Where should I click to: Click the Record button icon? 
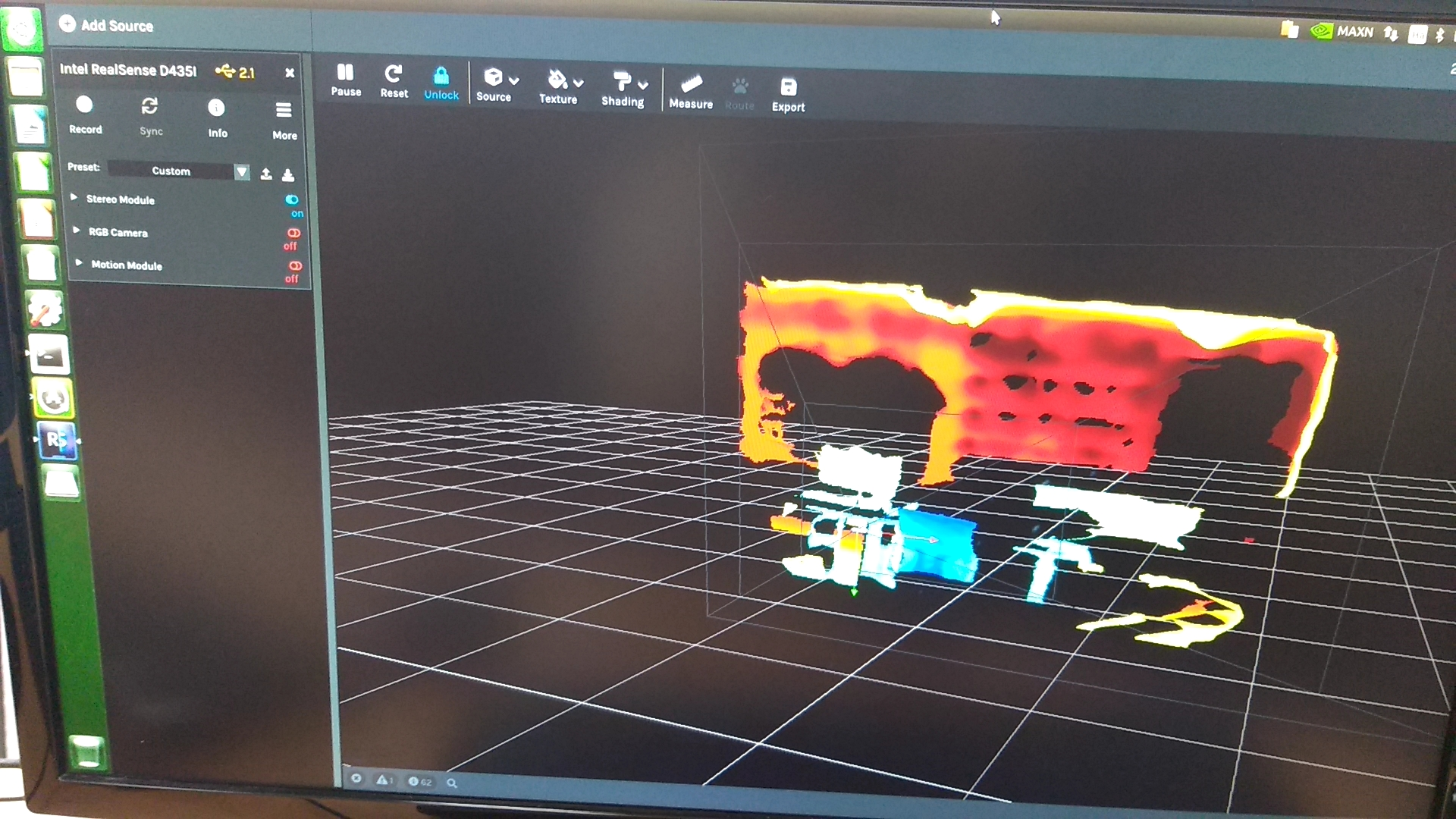point(84,105)
